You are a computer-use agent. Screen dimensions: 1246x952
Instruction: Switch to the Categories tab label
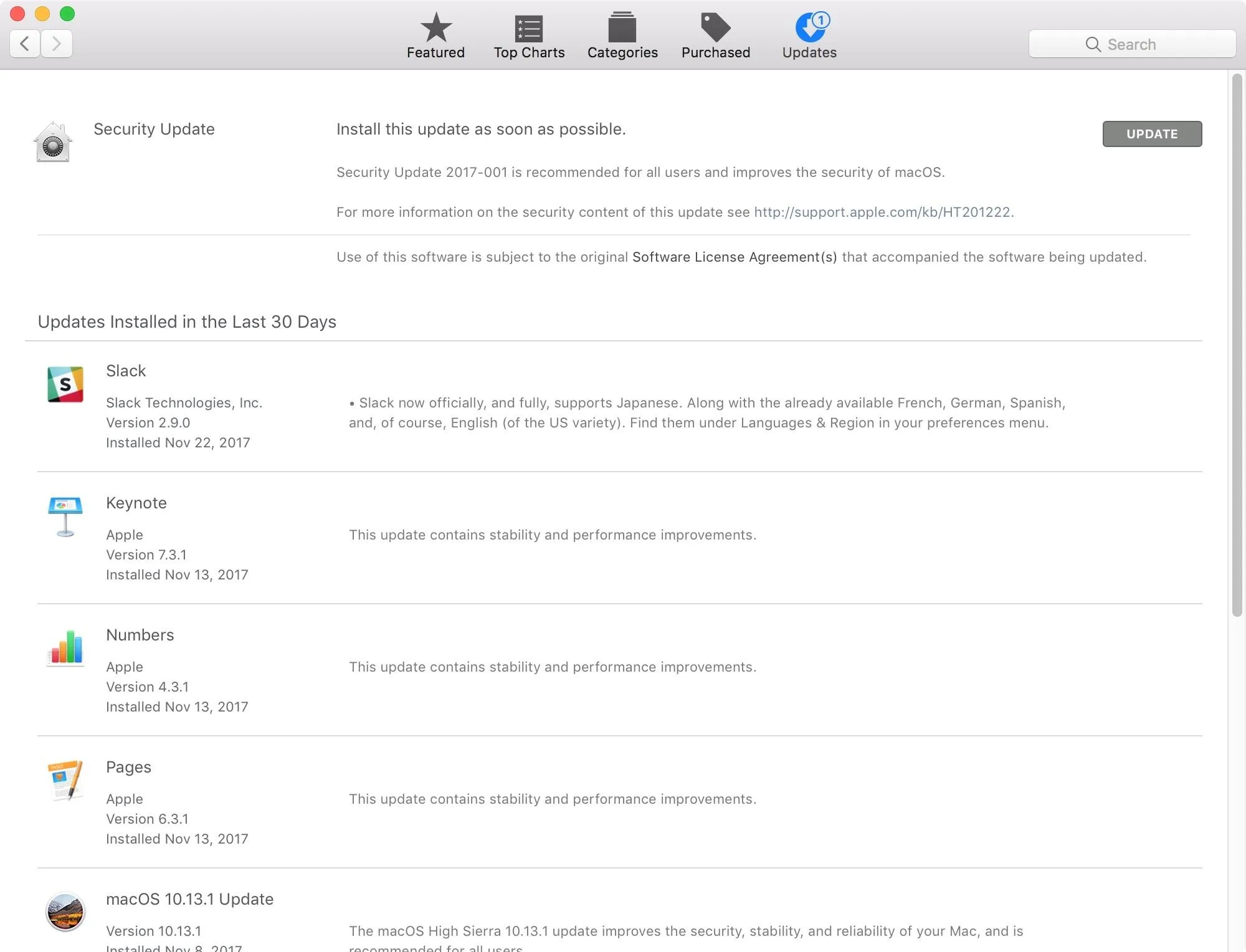tap(622, 52)
